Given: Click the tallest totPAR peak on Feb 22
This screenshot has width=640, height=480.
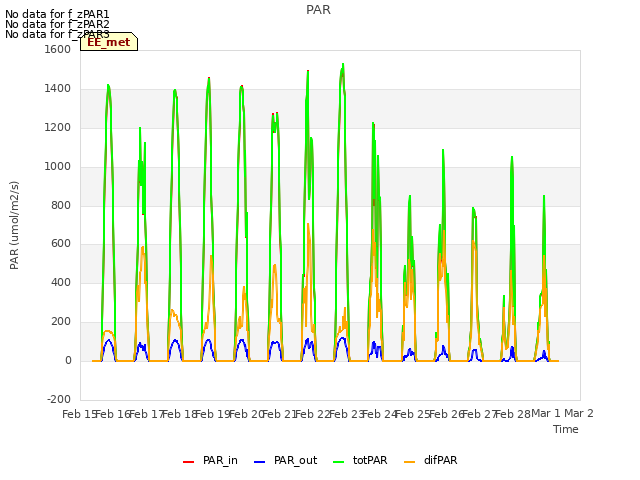Looking at the screenshot, I should click(343, 65).
